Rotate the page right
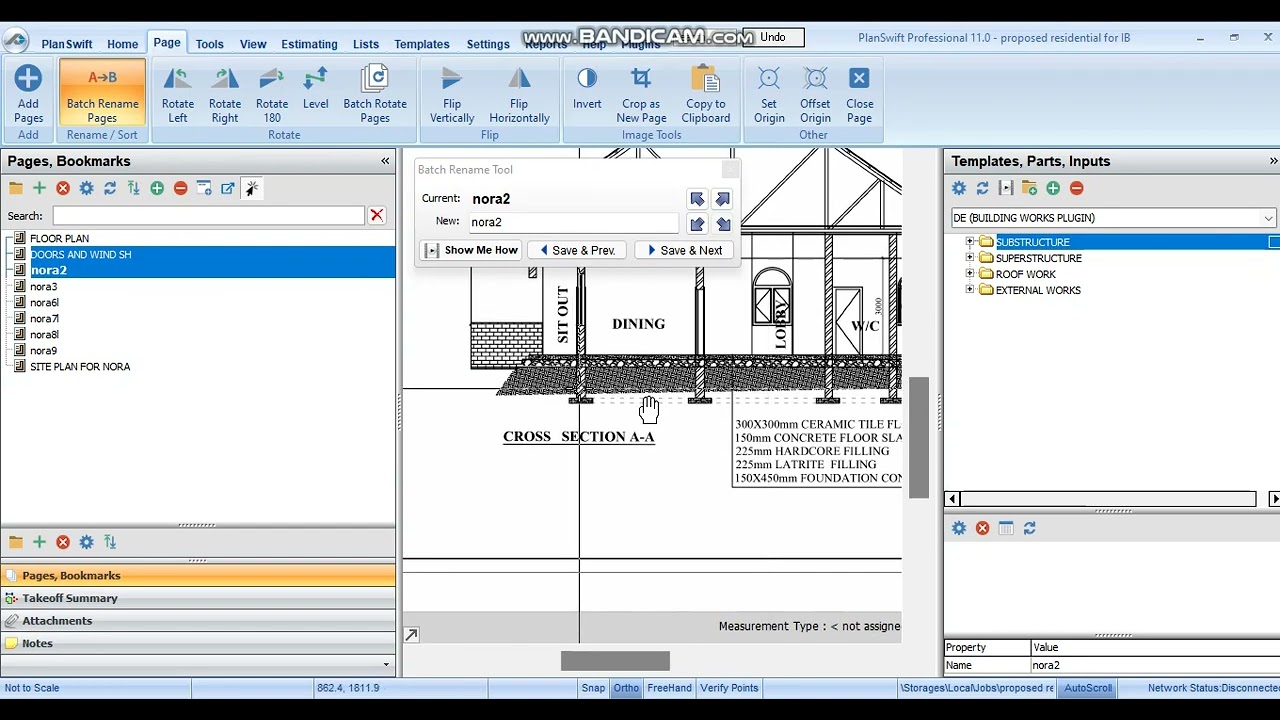 pyautogui.click(x=225, y=94)
